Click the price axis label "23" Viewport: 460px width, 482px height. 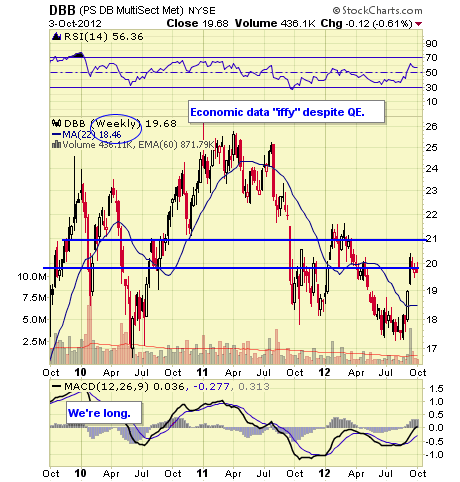pos(431,191)
